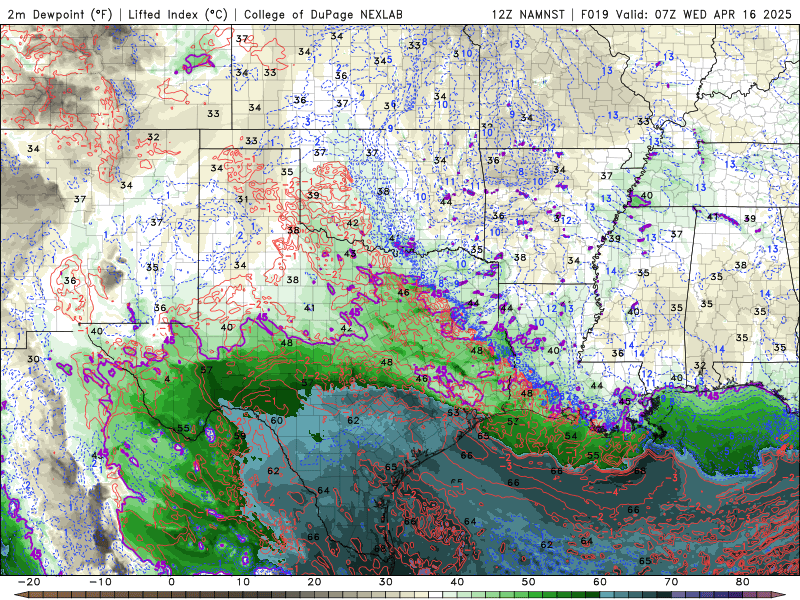This screenshot has height=600, width=800.
Task: Click "College of DuPage NEXLAB" header text
Action: click(323, 14)
